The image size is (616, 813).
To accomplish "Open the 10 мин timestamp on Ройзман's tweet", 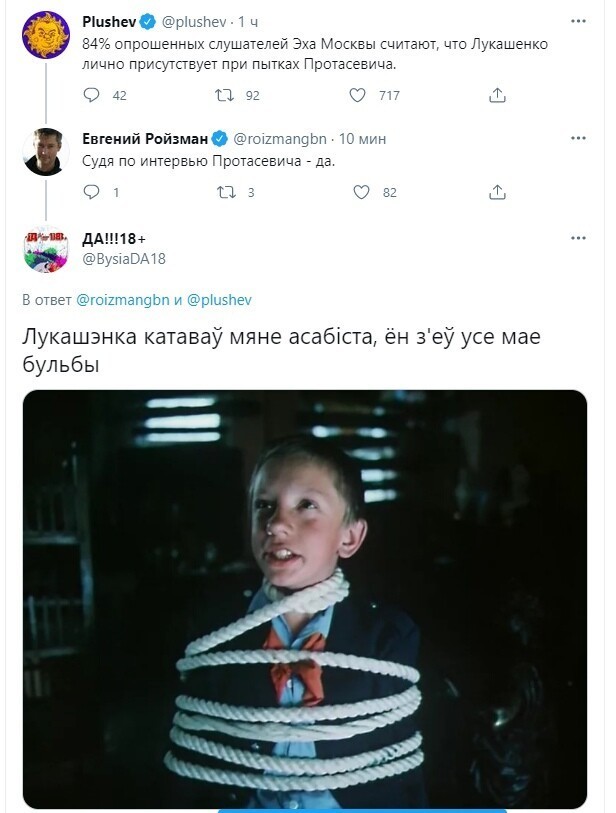I will 362,139.
